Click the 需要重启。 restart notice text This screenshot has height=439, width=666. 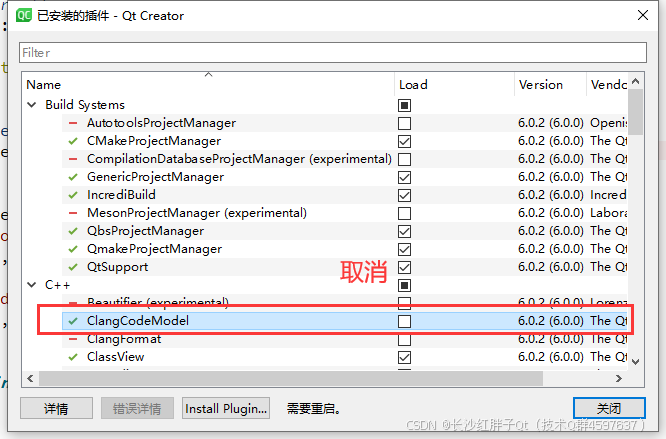tap(313, 409)
